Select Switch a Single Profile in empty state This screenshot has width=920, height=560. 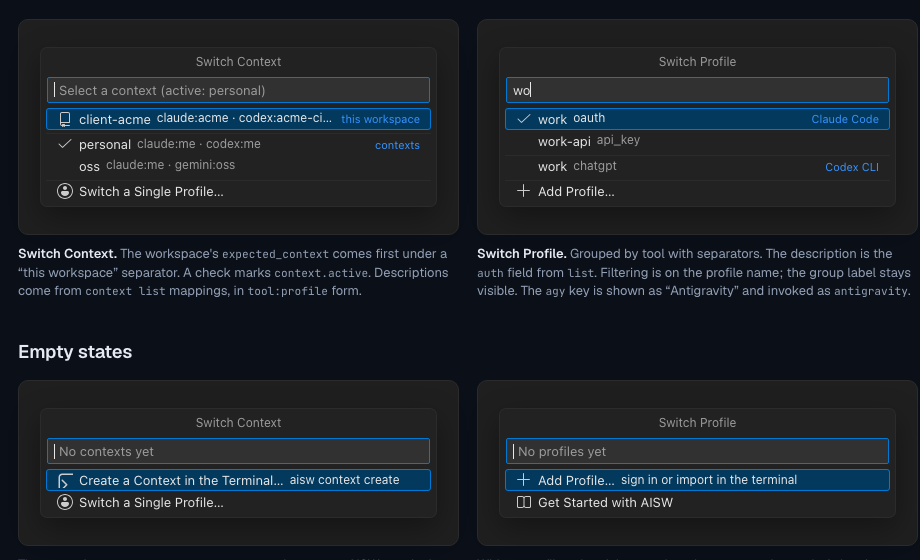coord(238,502)
